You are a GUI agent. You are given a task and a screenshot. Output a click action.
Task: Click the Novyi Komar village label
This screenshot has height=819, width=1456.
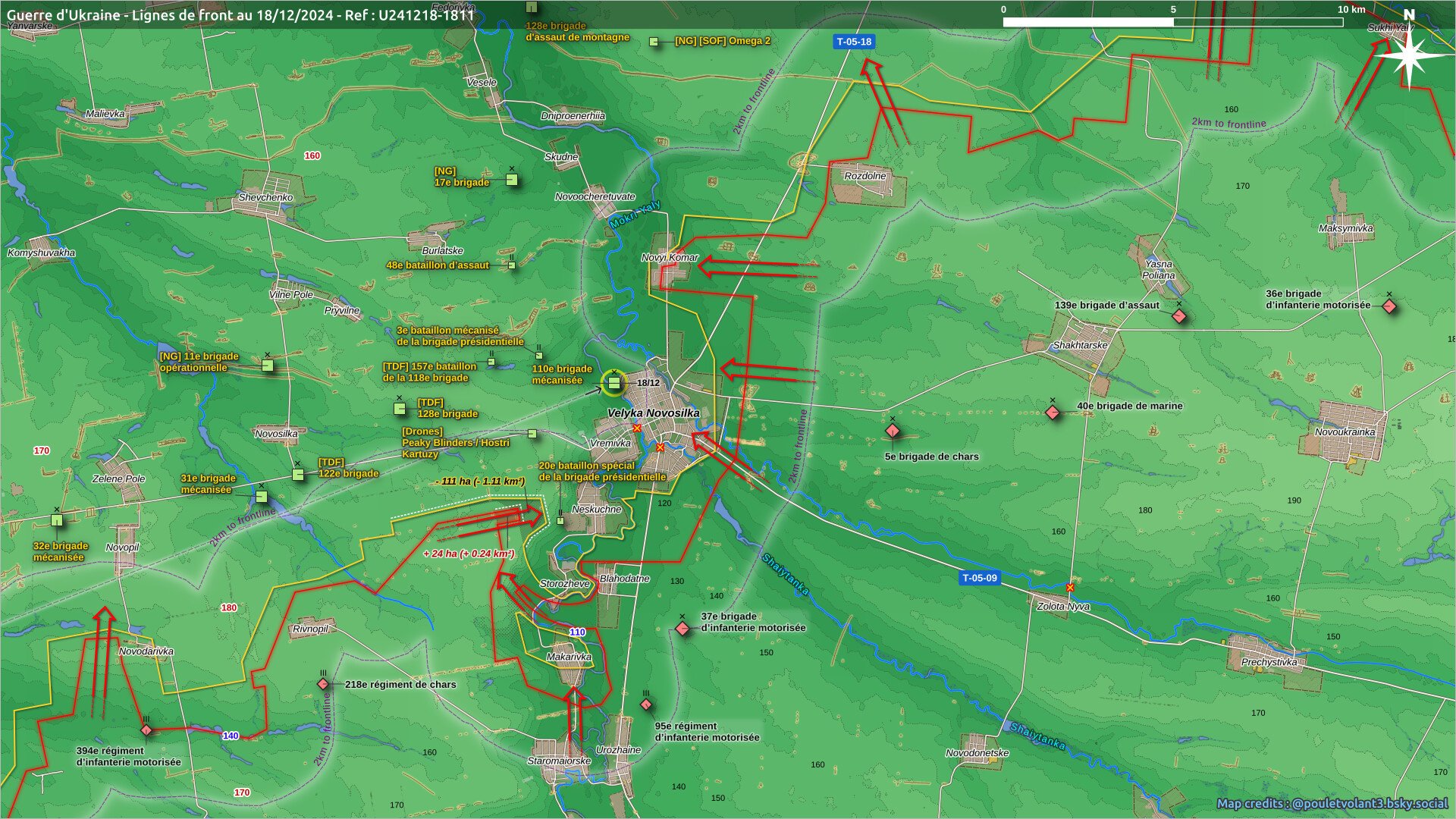(x=670, y=257)
